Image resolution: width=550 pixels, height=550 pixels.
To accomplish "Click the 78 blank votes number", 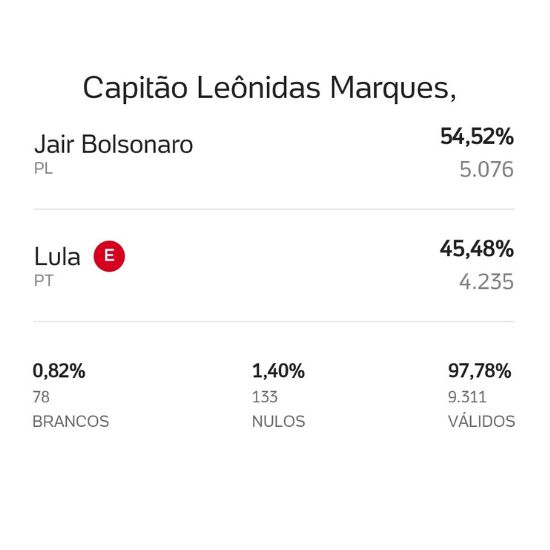I will 41,397.
